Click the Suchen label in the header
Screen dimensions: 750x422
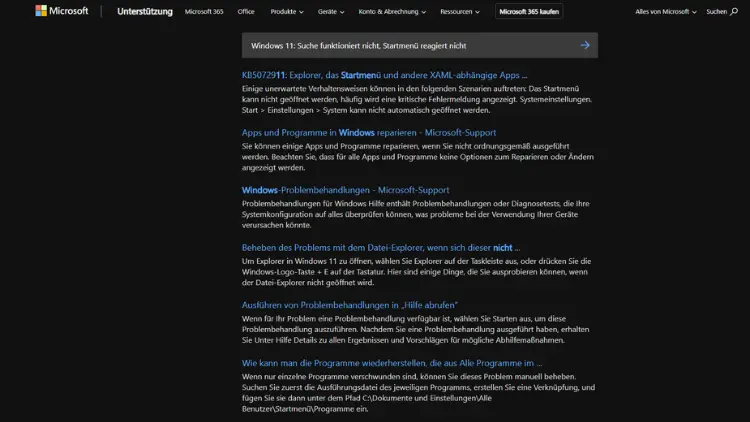[x=717, y=11]
